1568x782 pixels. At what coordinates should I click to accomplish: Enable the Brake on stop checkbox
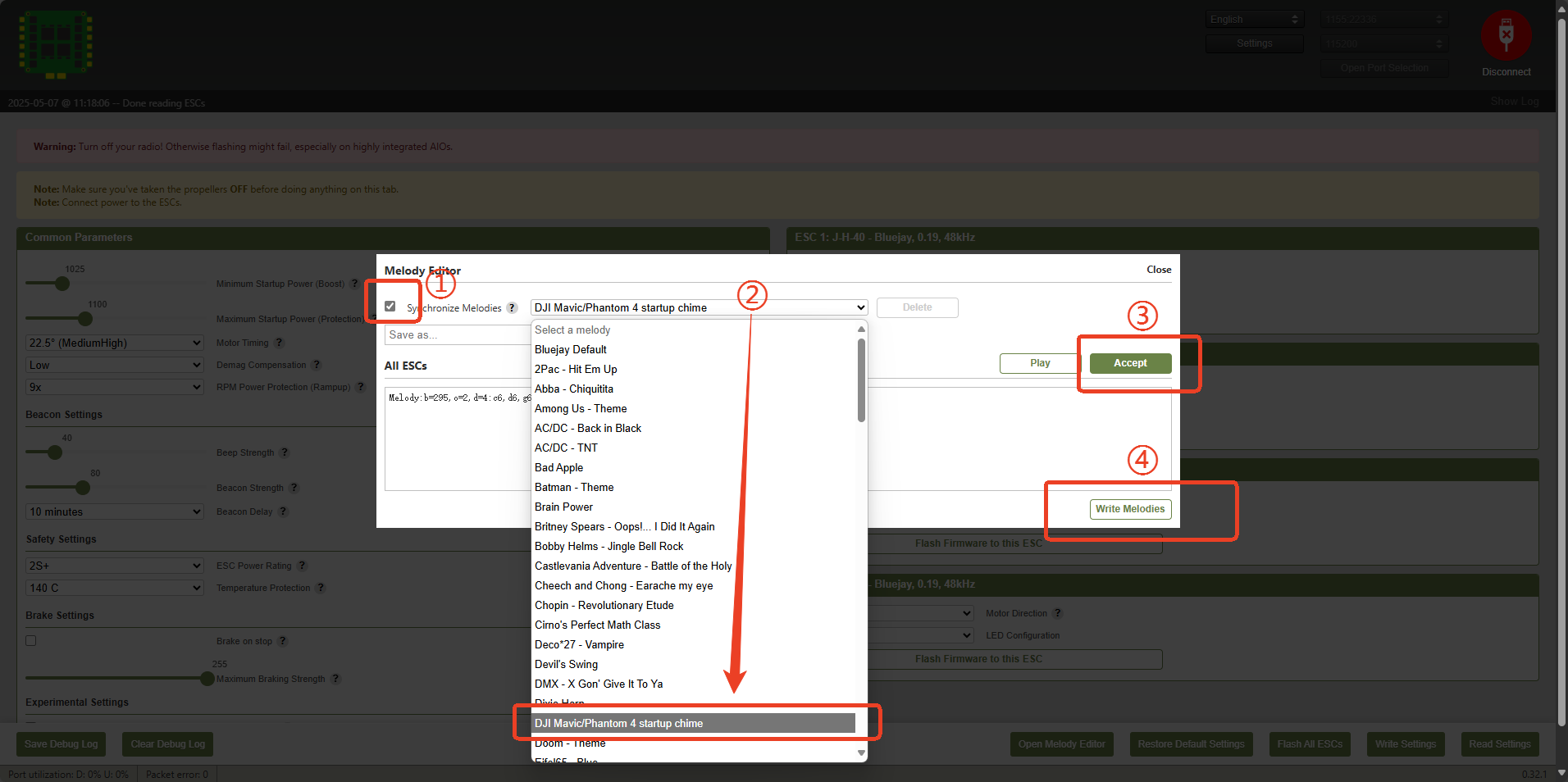(x=31, y=641)
